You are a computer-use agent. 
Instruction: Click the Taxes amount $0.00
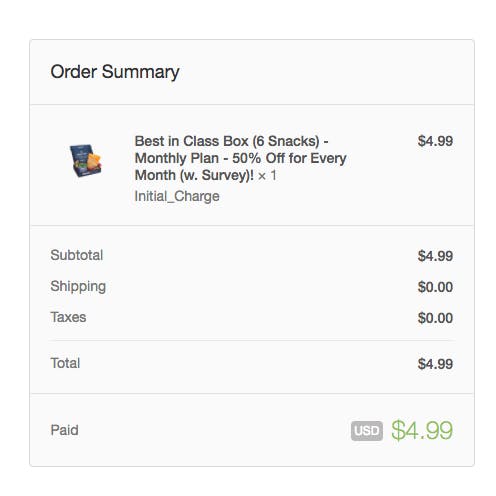[435, 318]
